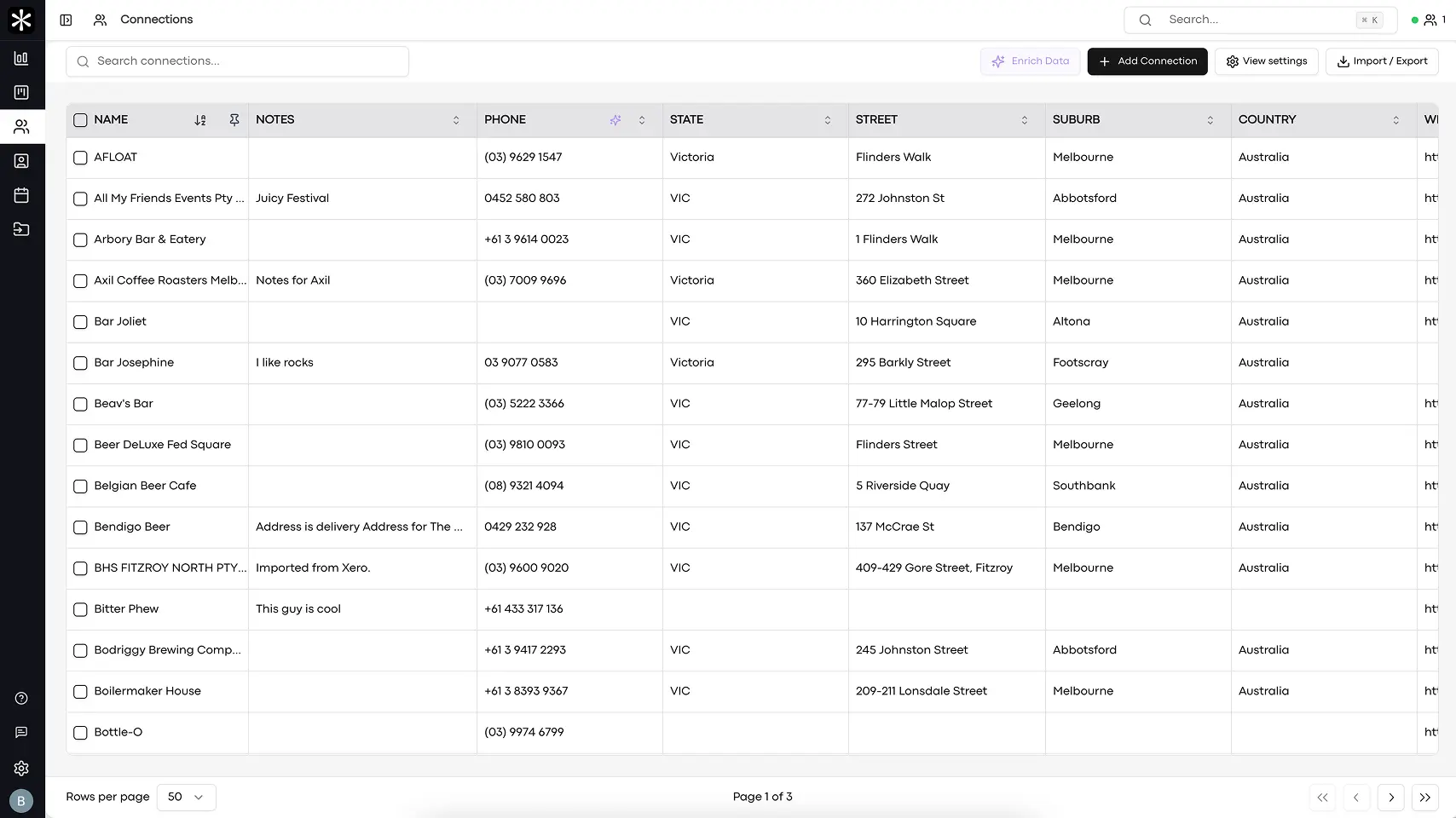The image size is (1456, 818).
Task: Expand the STATE column sort options
Action: [x=827, y=120]
